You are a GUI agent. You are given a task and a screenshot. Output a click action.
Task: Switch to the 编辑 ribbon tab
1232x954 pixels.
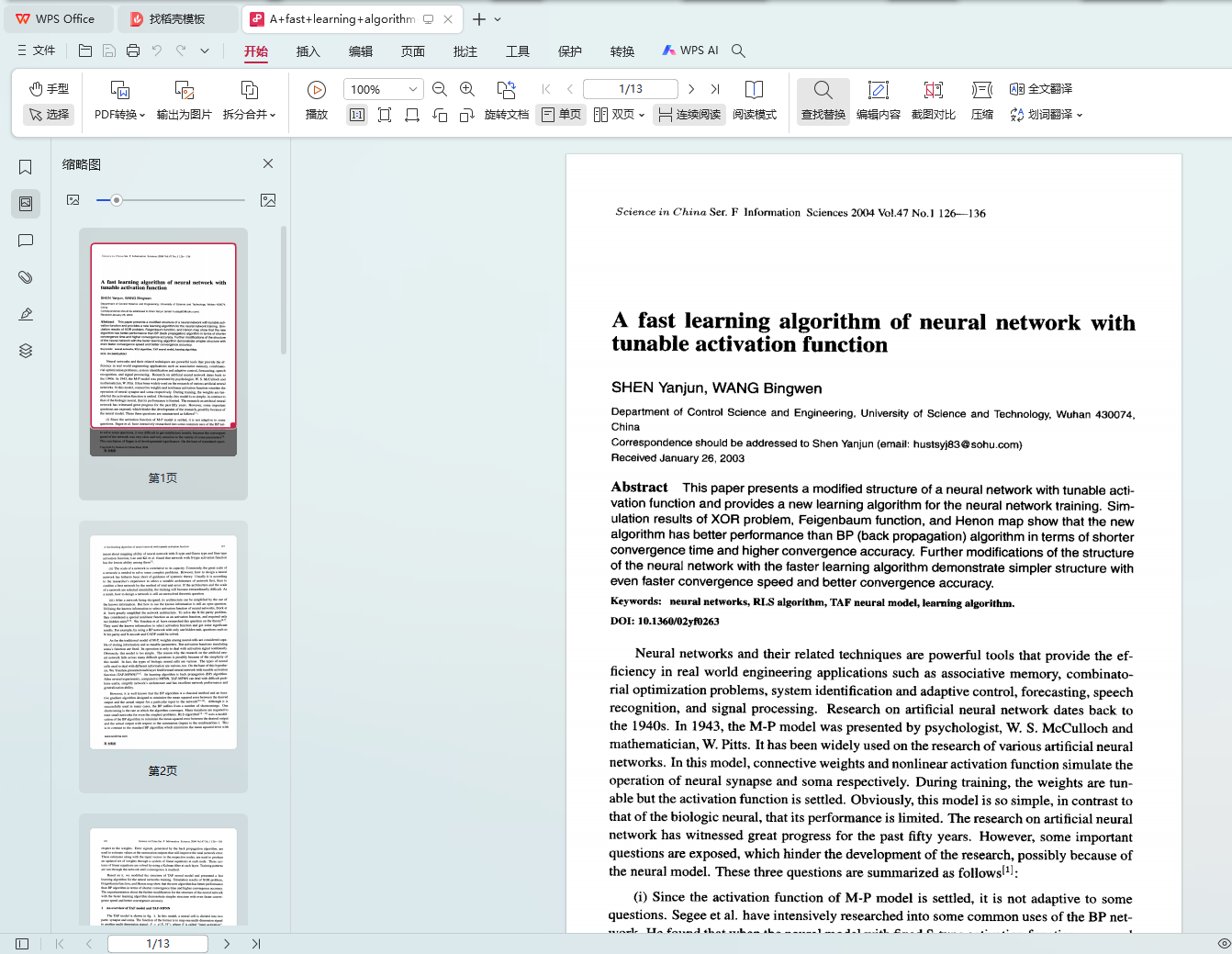pos(361,51)
